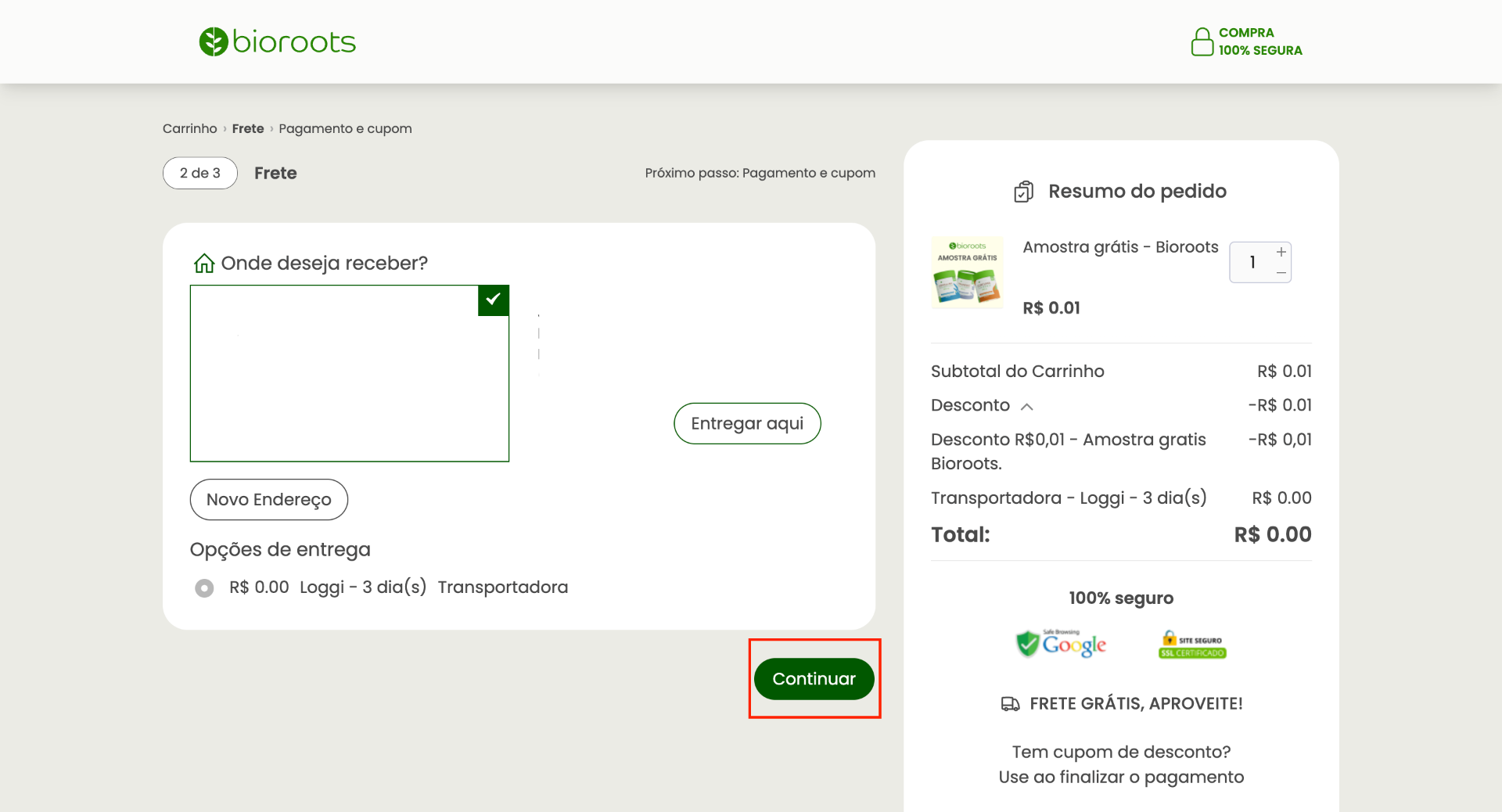
Task: Click the house icon beside Onde deseja receber
Action: (204, 264)
